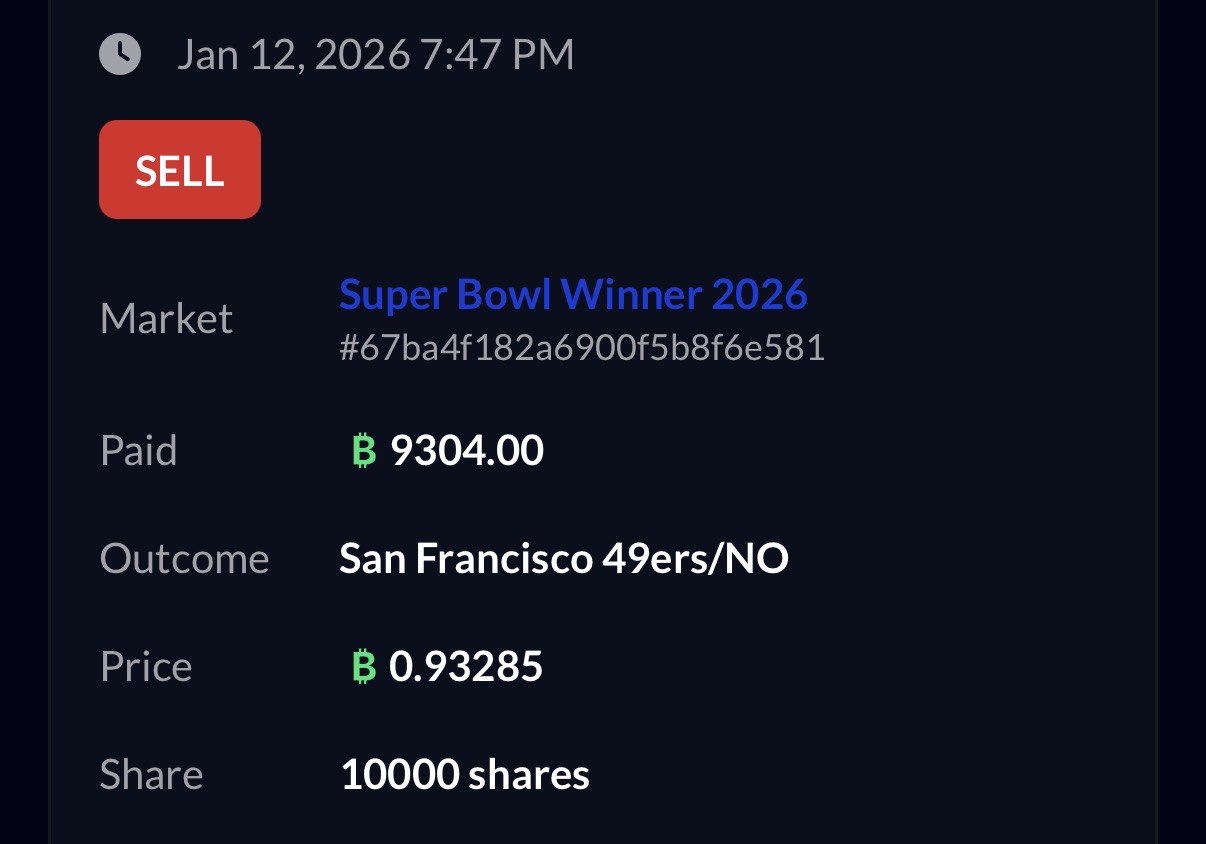Select the paid amount 9304.00

(x=466, y=451)
